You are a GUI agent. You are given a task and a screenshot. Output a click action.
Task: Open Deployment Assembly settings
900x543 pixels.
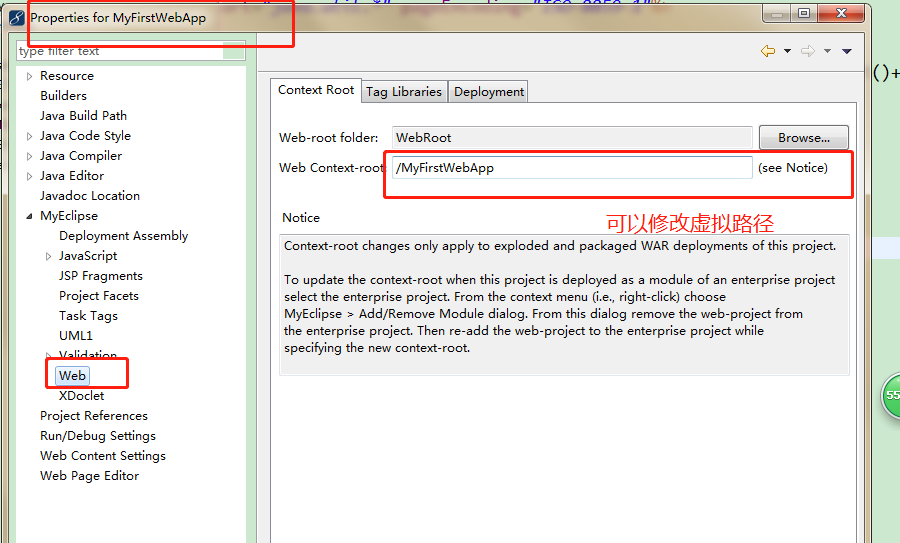click(x=123, y=236)
